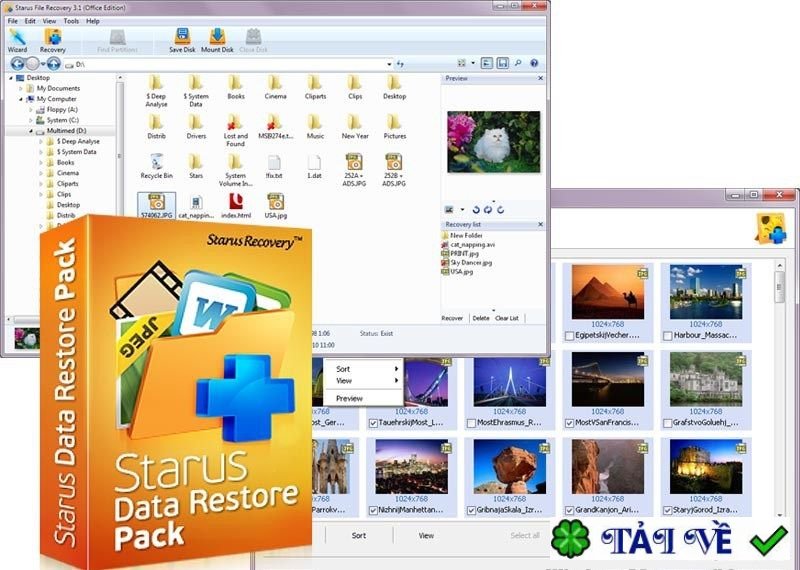The height and width of the screenshot is (570, 800).
Task: Open the address bar dropdown arrow
Action: (389, 64)
